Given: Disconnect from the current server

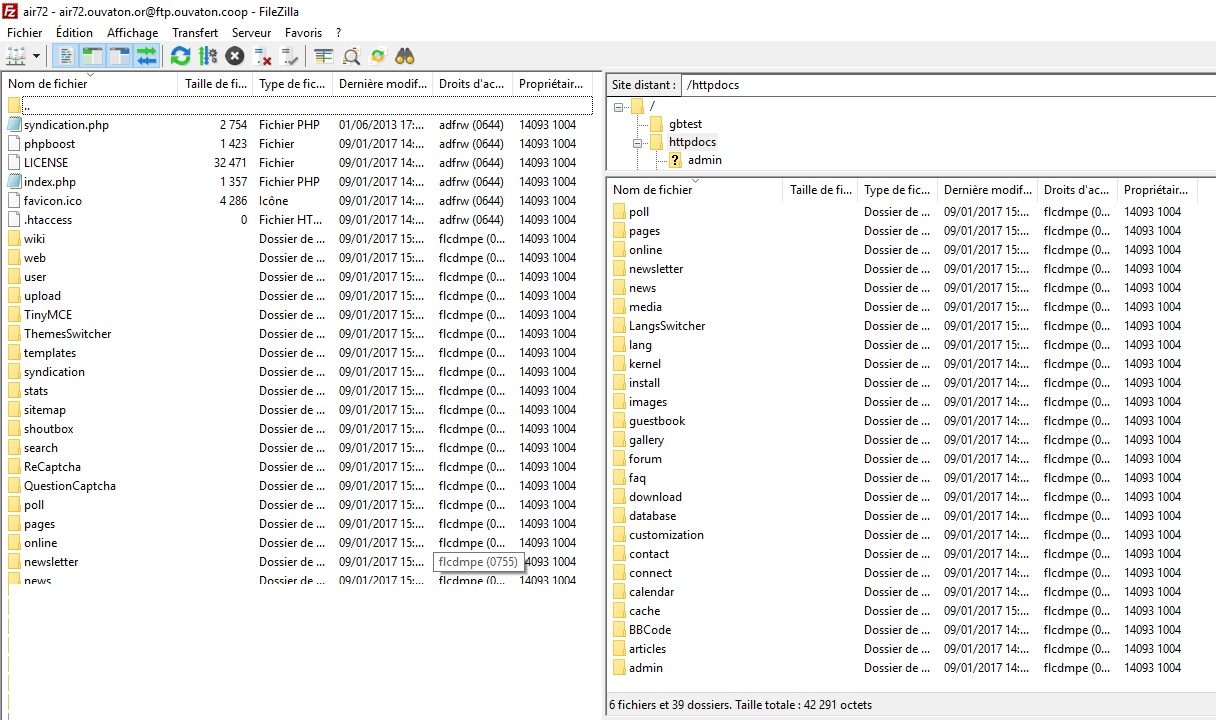Looking at the screenshot, I should [263, 56].
